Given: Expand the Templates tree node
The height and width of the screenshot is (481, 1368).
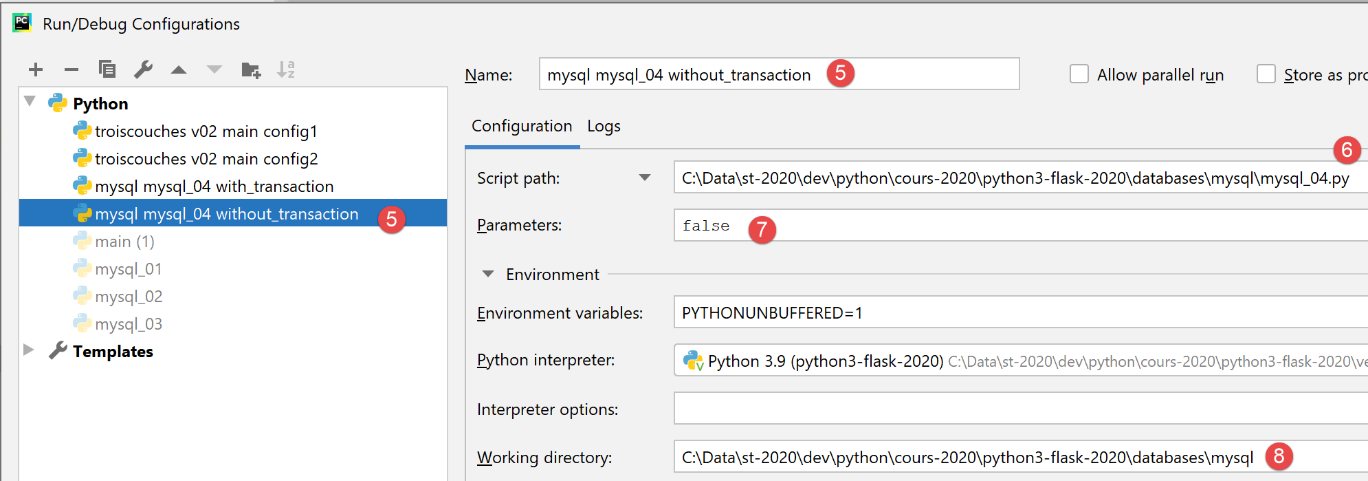Looking at the screenshot, I should pos(29,351).
